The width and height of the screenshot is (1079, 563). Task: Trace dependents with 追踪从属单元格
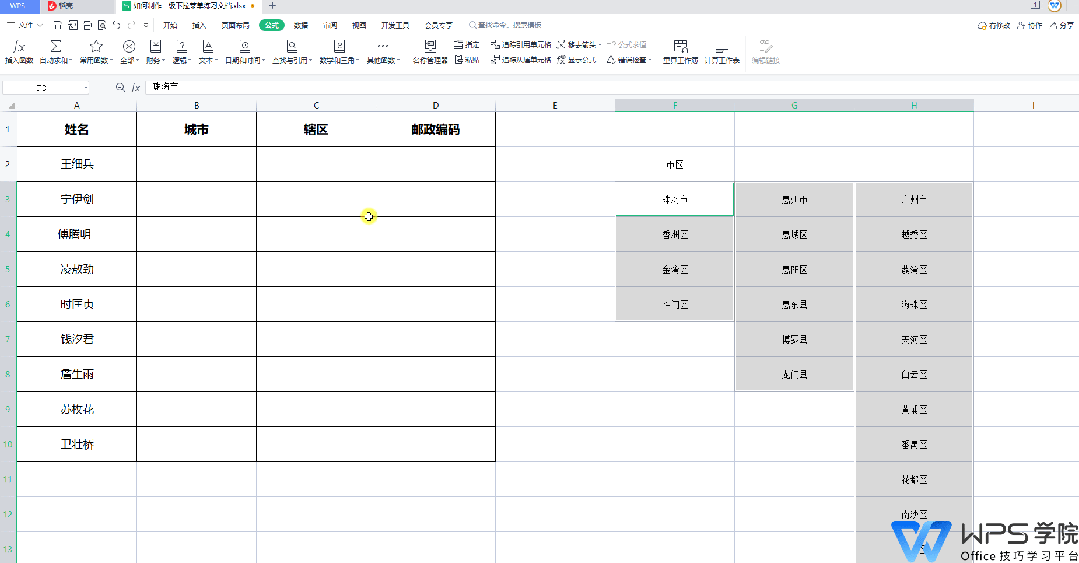(x=521, y=60)
